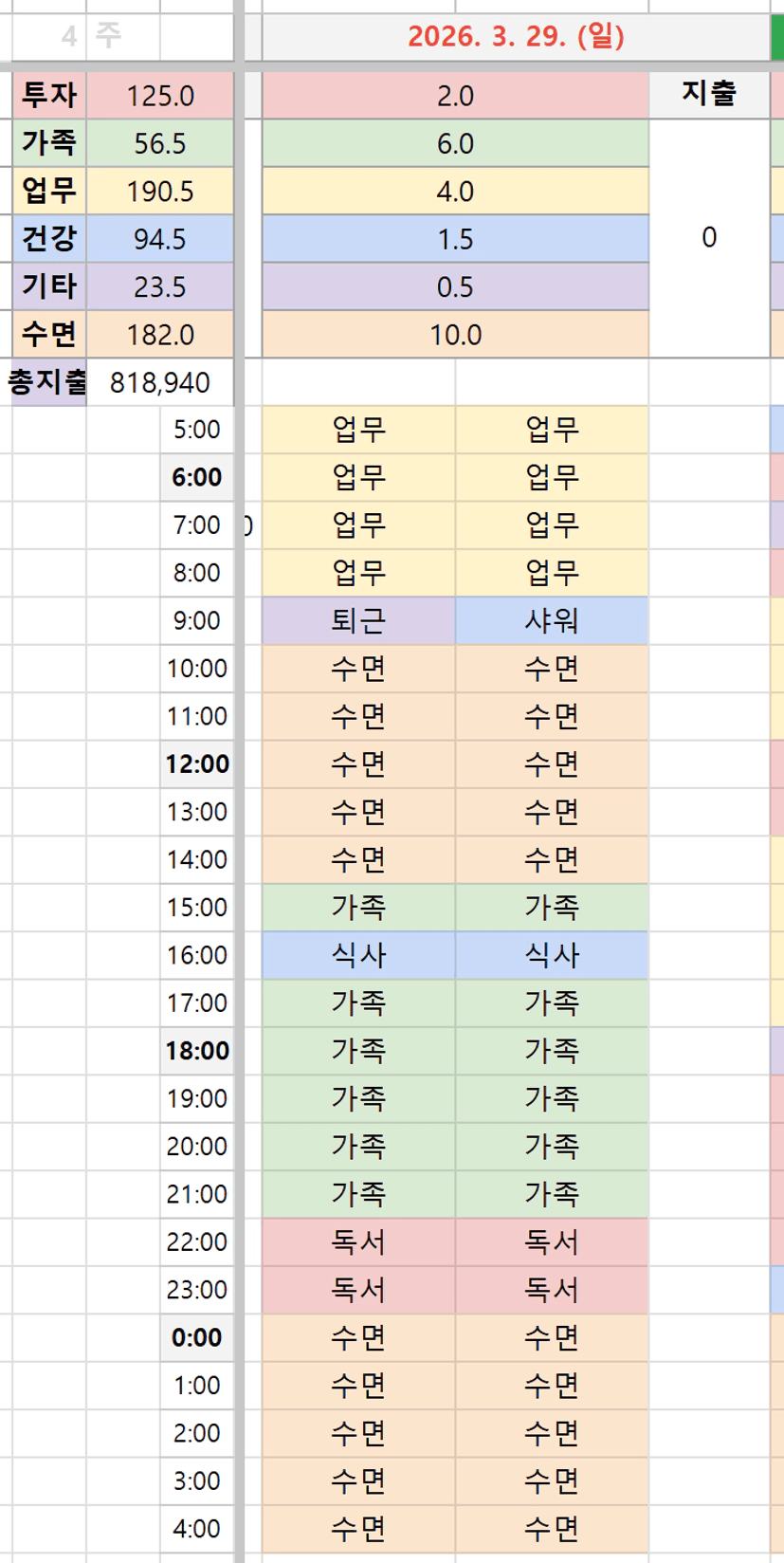
Task: Select the 지출 column header cell
Action: tap(708, 94)
